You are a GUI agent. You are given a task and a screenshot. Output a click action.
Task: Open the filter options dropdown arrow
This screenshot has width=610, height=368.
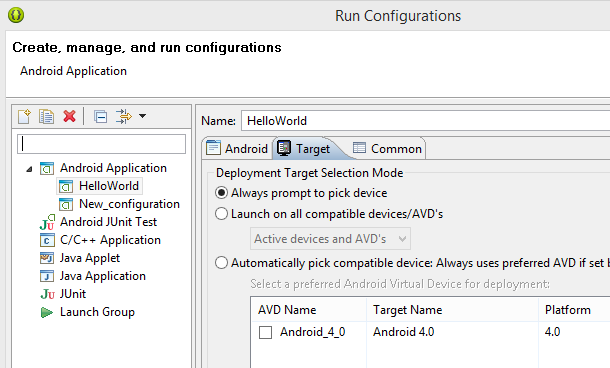pyautogui.click(x=142, y=116)
